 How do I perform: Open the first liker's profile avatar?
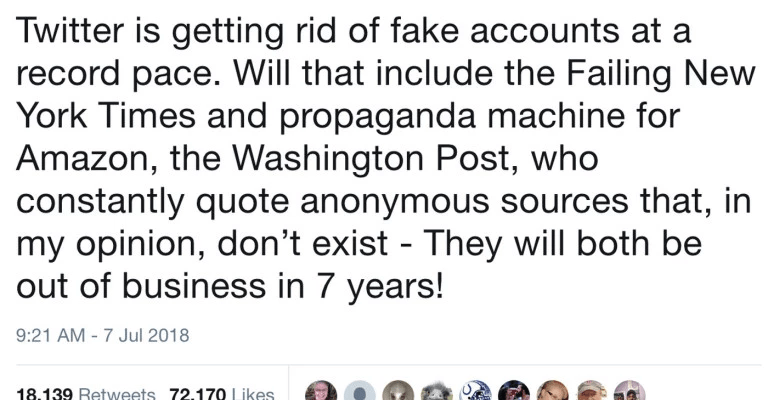tap(319, 392)
